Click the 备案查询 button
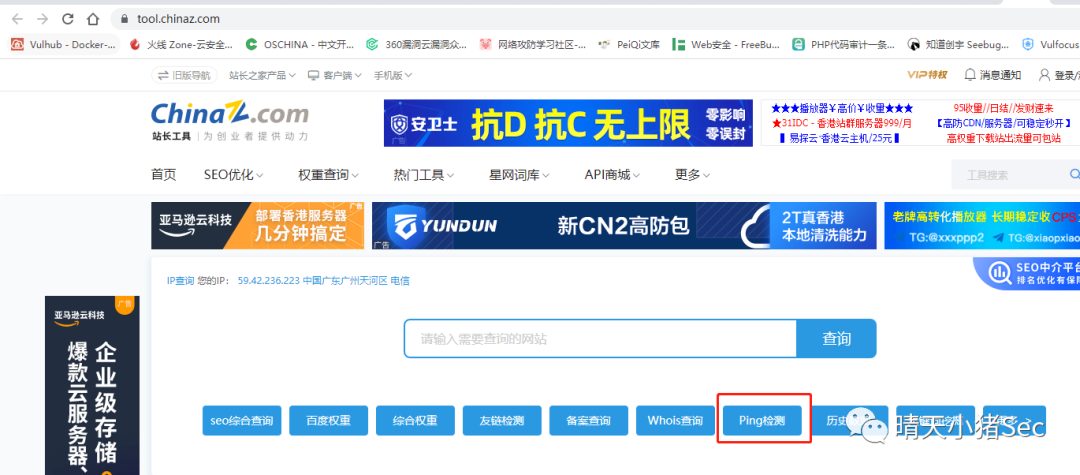The width and height of the screenshot is (1080, 475). (x=589, y=420)
